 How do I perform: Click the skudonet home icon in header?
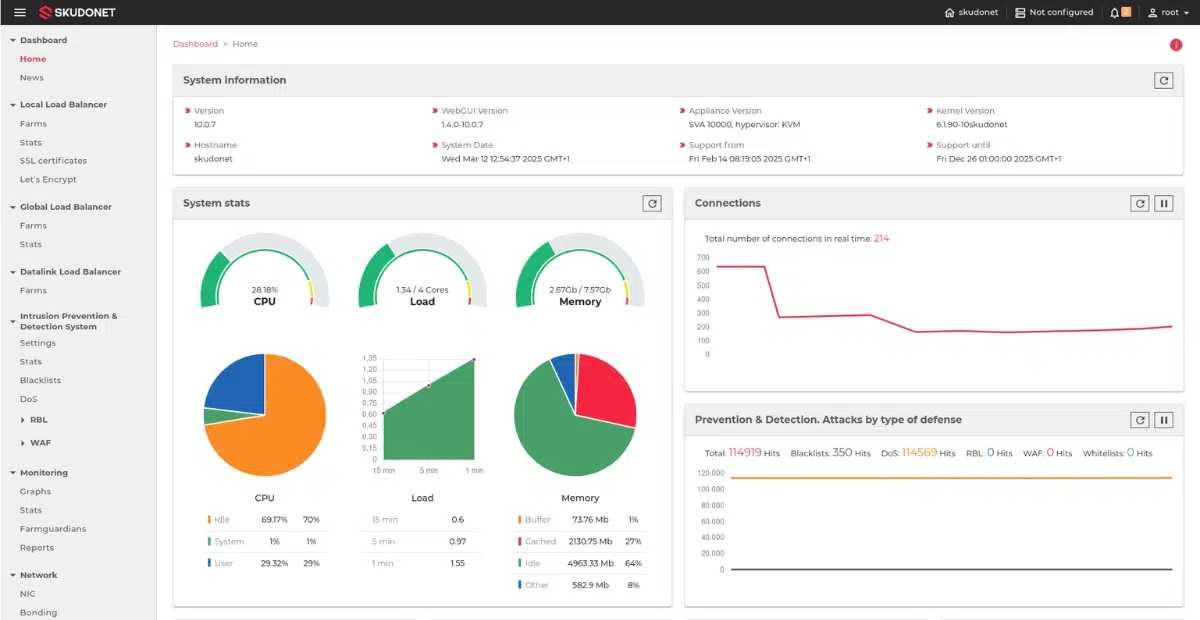coord(950,12)
